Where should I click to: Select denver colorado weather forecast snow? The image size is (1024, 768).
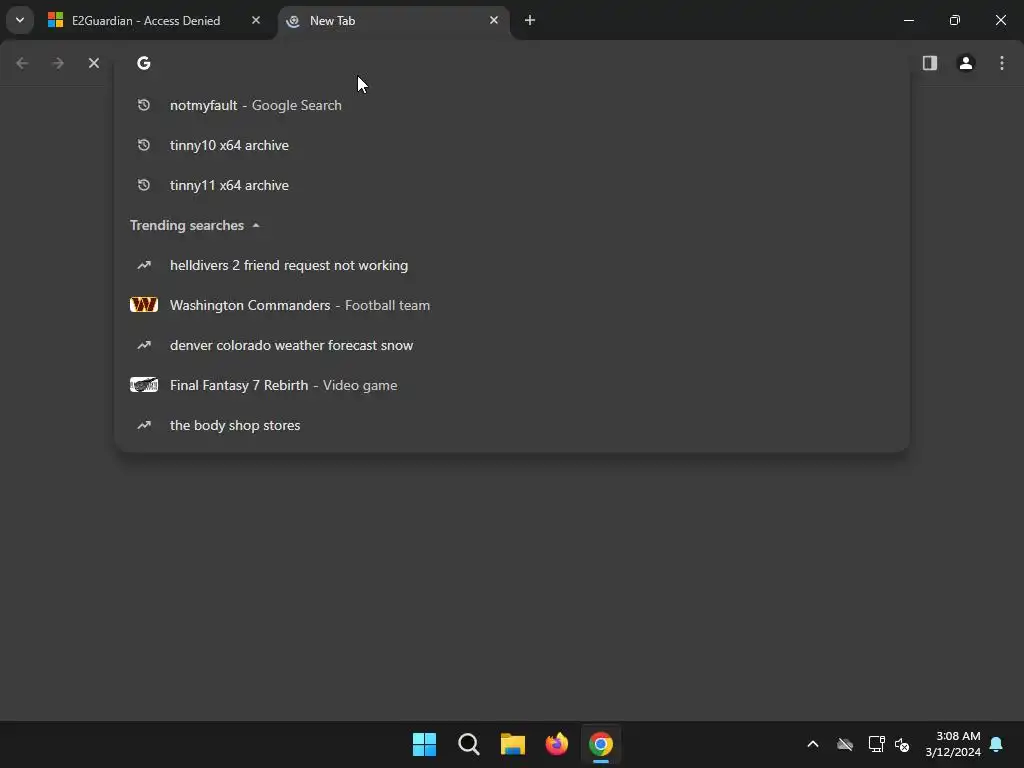pyautogui.click(x=512, y=345)
